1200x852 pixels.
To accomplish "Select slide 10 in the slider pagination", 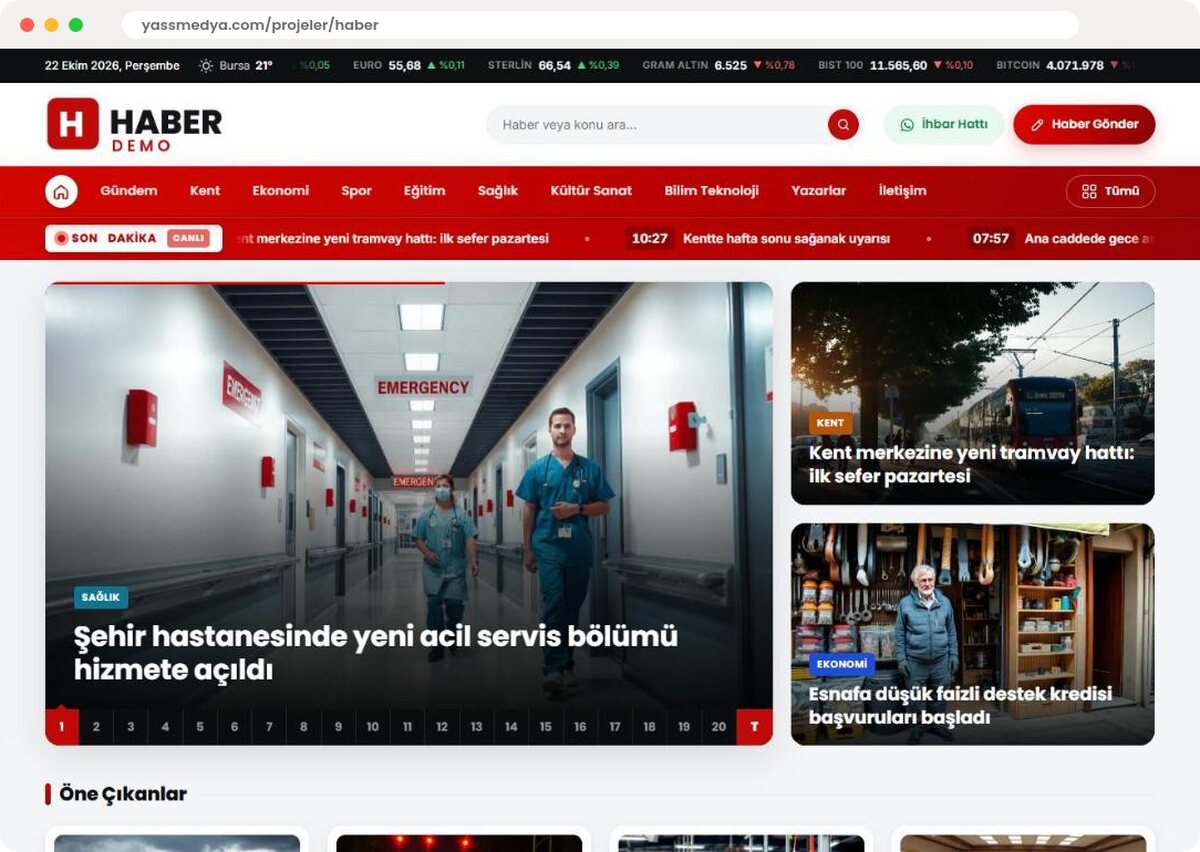I will (373, 727).
